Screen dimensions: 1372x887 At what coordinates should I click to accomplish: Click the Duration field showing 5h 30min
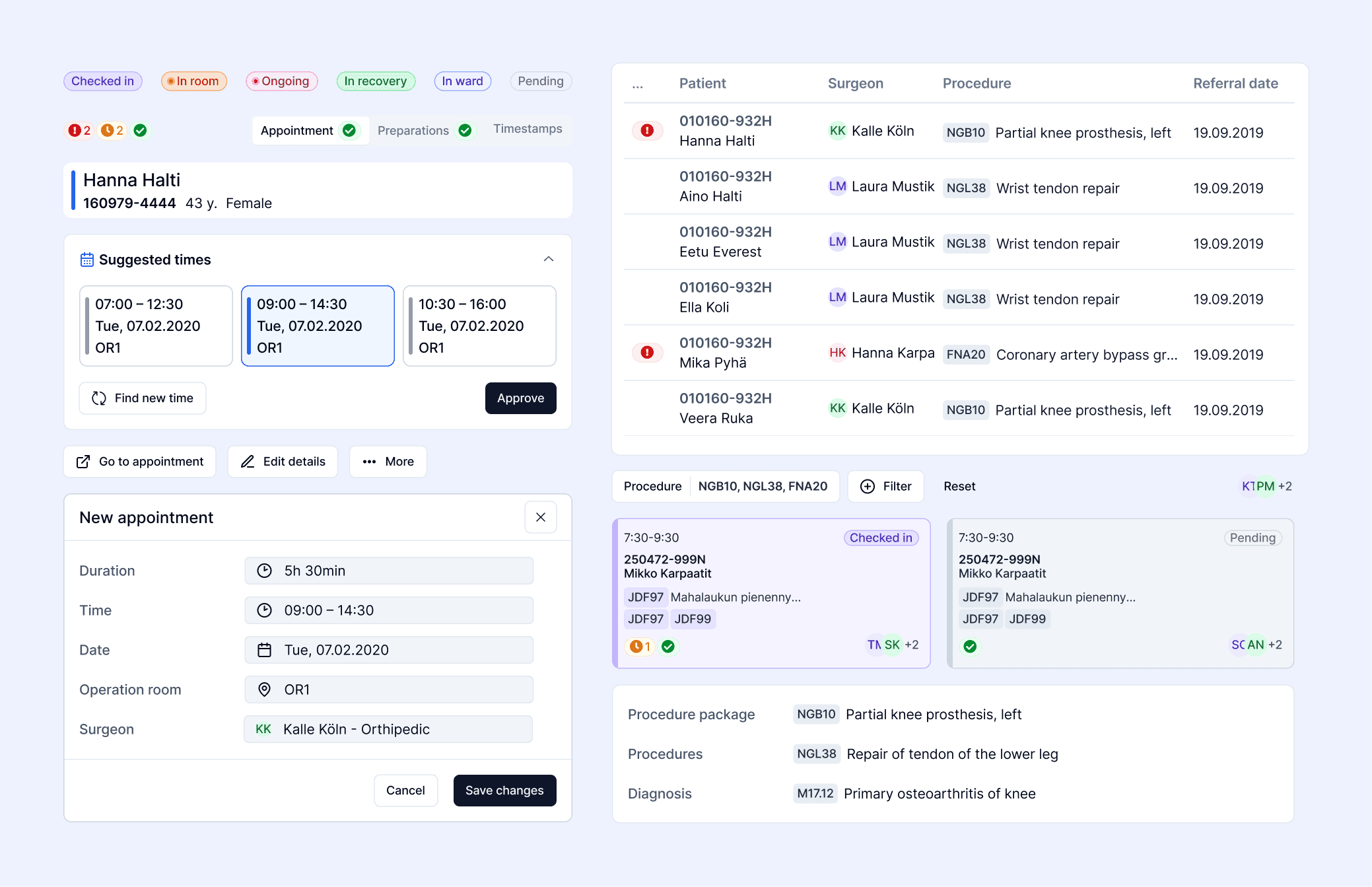[388, 571]
